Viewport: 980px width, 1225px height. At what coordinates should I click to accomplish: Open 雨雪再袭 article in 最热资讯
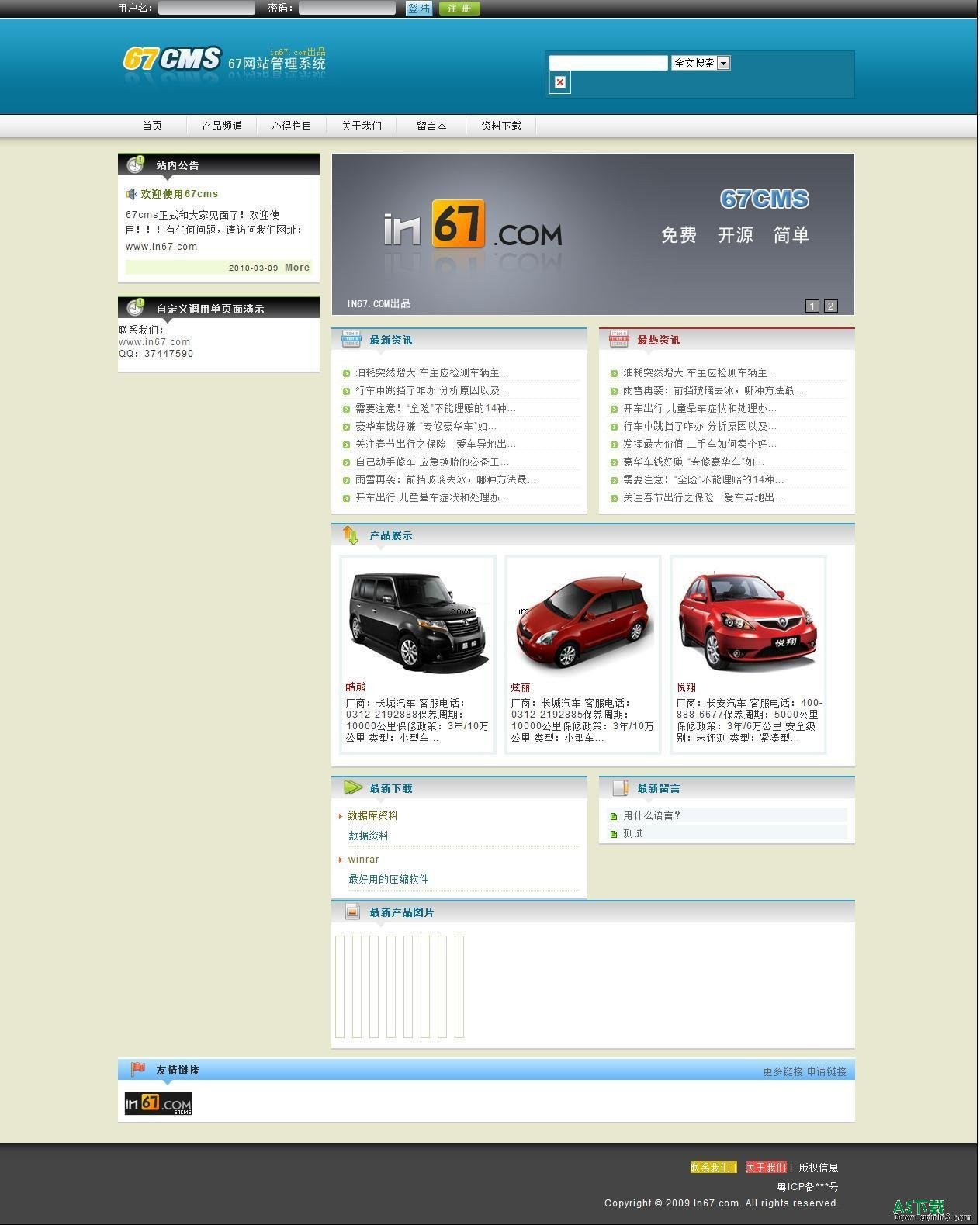pyautogui.click(x=714, y=390)
